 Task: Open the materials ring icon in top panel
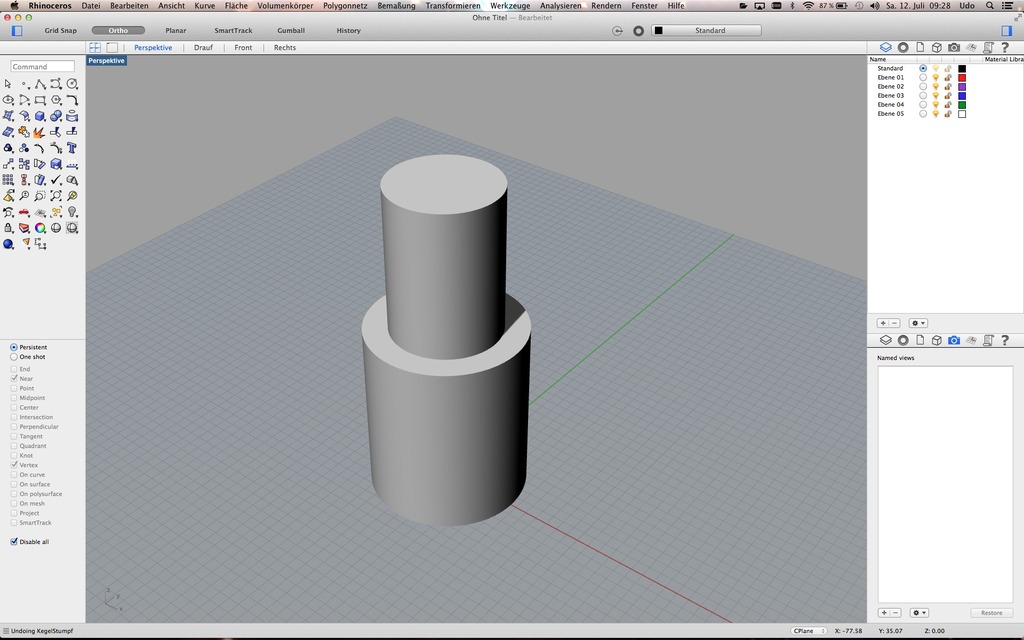903,47
